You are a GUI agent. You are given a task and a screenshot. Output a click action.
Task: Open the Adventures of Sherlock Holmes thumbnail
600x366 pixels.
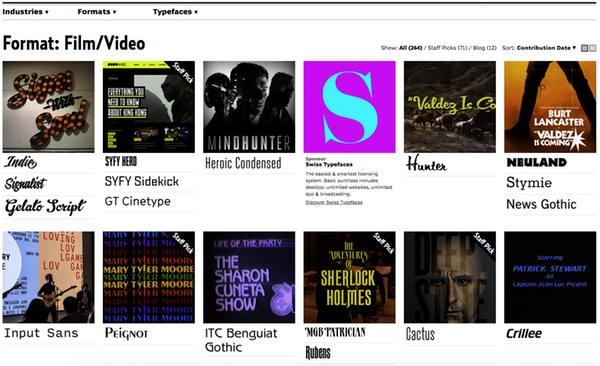(349, 277)
